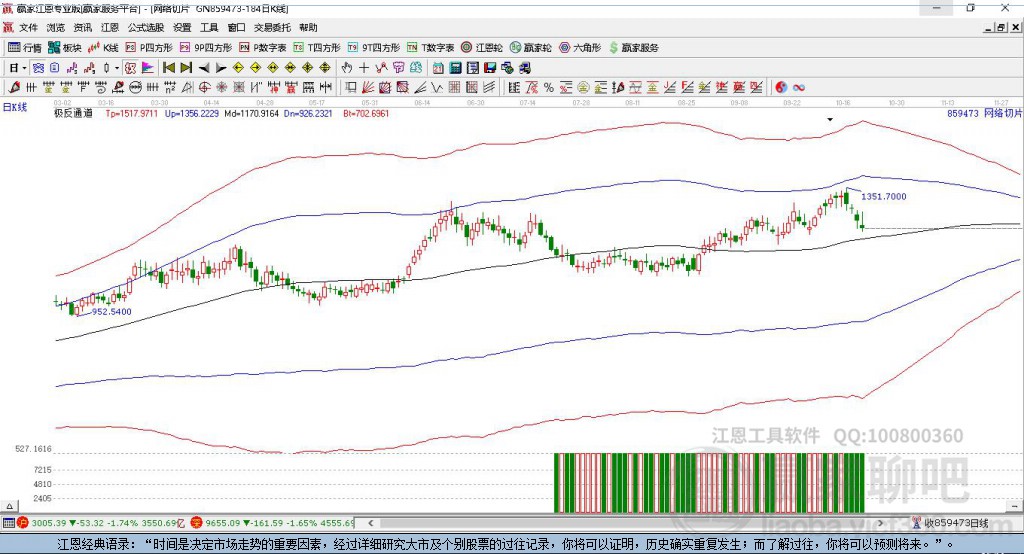This screenshot has width=1024, height=554.
Task: Open the 9T四方形 tool
Action: tap(374, 48)
